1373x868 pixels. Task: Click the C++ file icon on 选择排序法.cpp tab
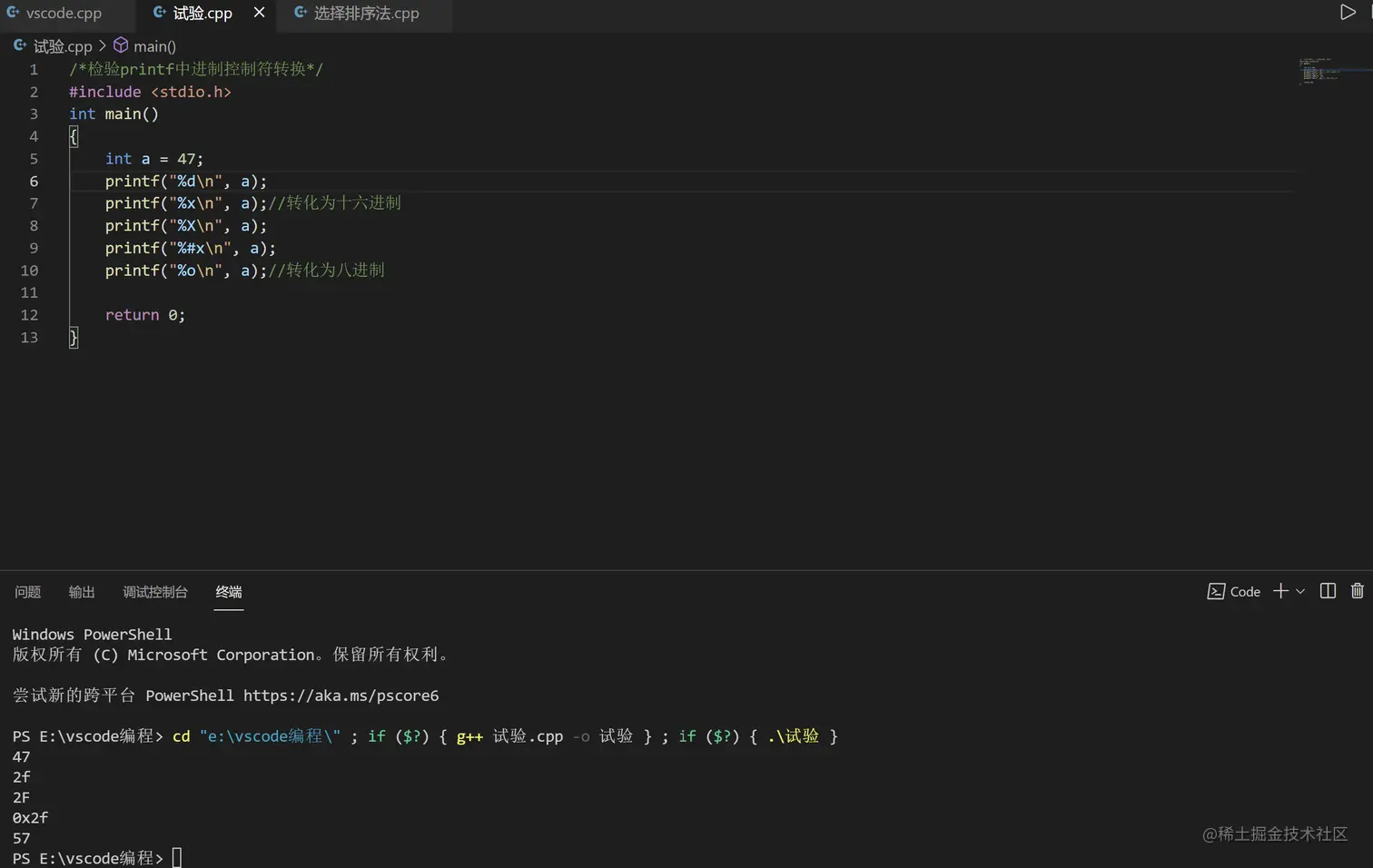(301, 13)
